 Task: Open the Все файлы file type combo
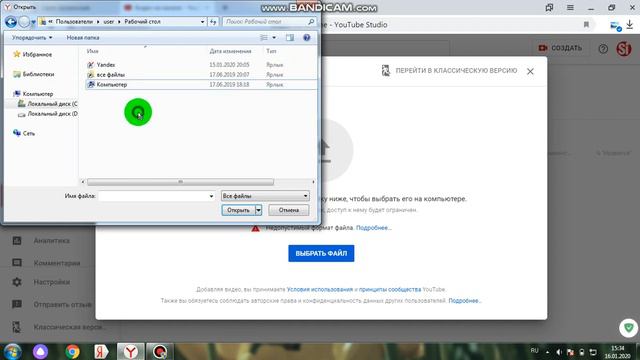coord(265,196)
